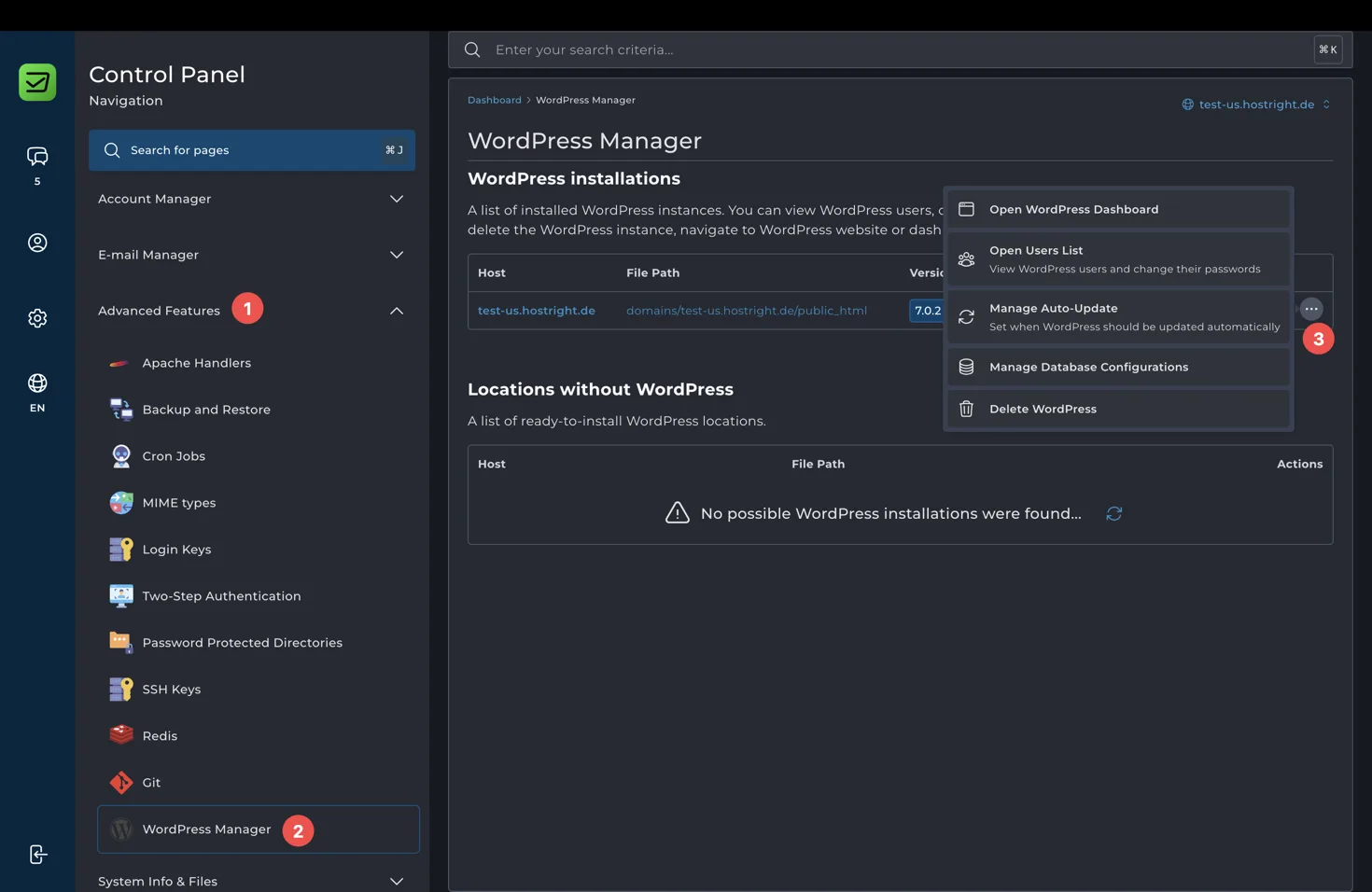Click the Cron Jobs icon
The height and width of the screenshot is (892, 1372).
point(120,456)
